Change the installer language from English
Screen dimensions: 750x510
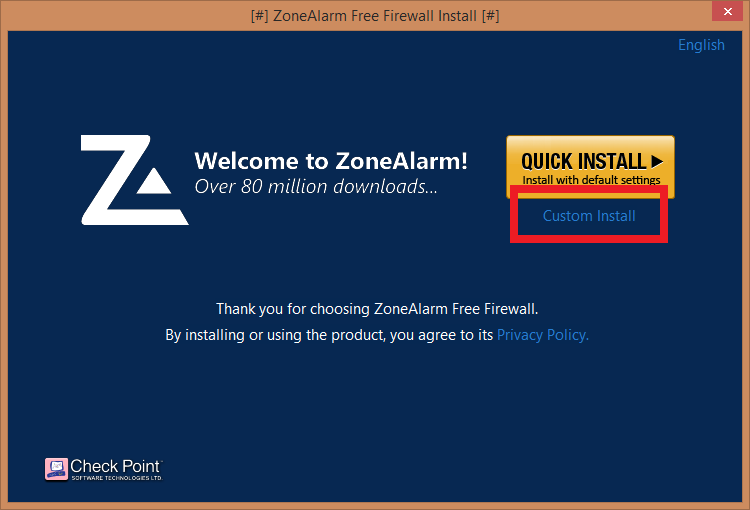pyautogui.click(x=701, y=45)
